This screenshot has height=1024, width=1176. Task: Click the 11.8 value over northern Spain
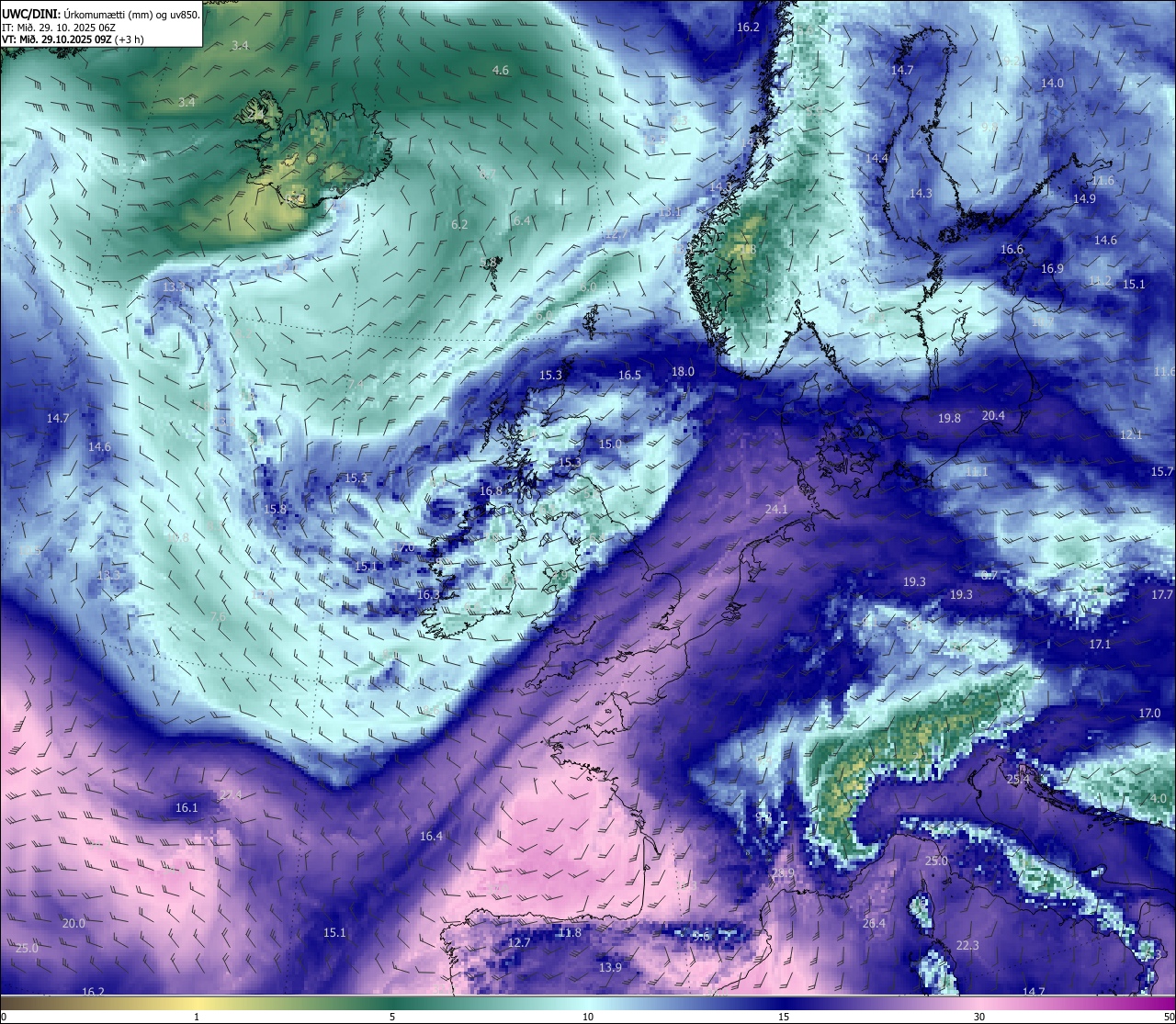click(x=571, y=933)
